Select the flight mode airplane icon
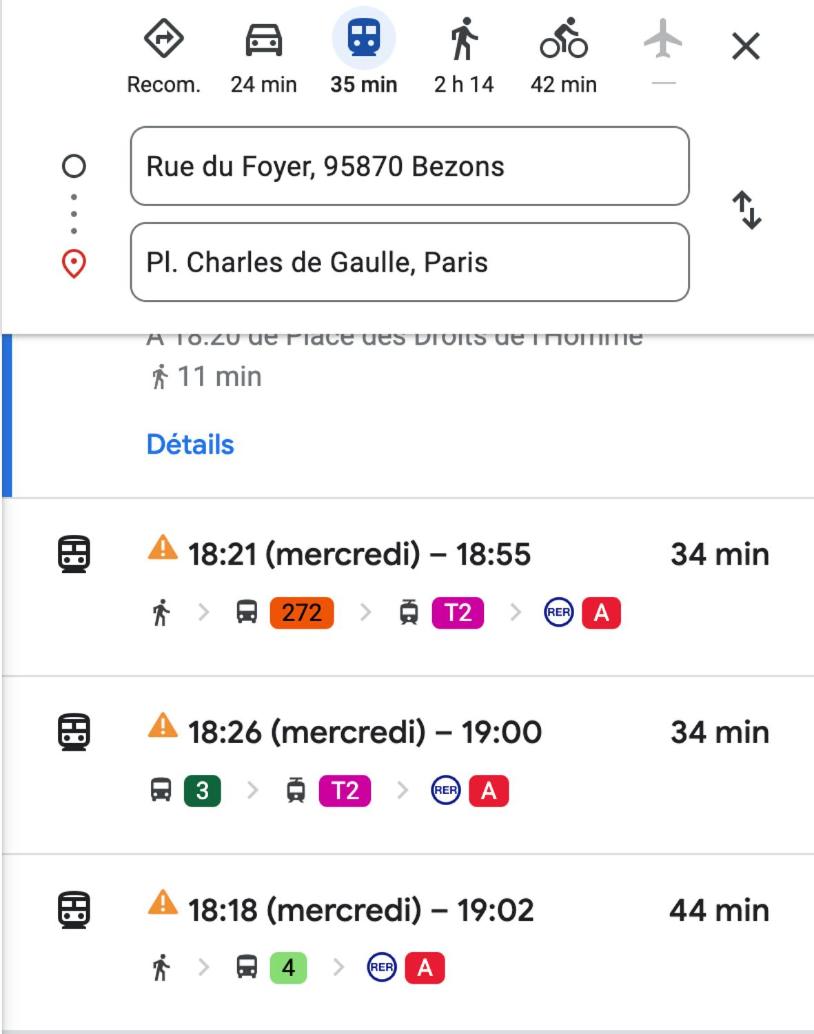814x1034 pixels. click(x=662, y=41)
